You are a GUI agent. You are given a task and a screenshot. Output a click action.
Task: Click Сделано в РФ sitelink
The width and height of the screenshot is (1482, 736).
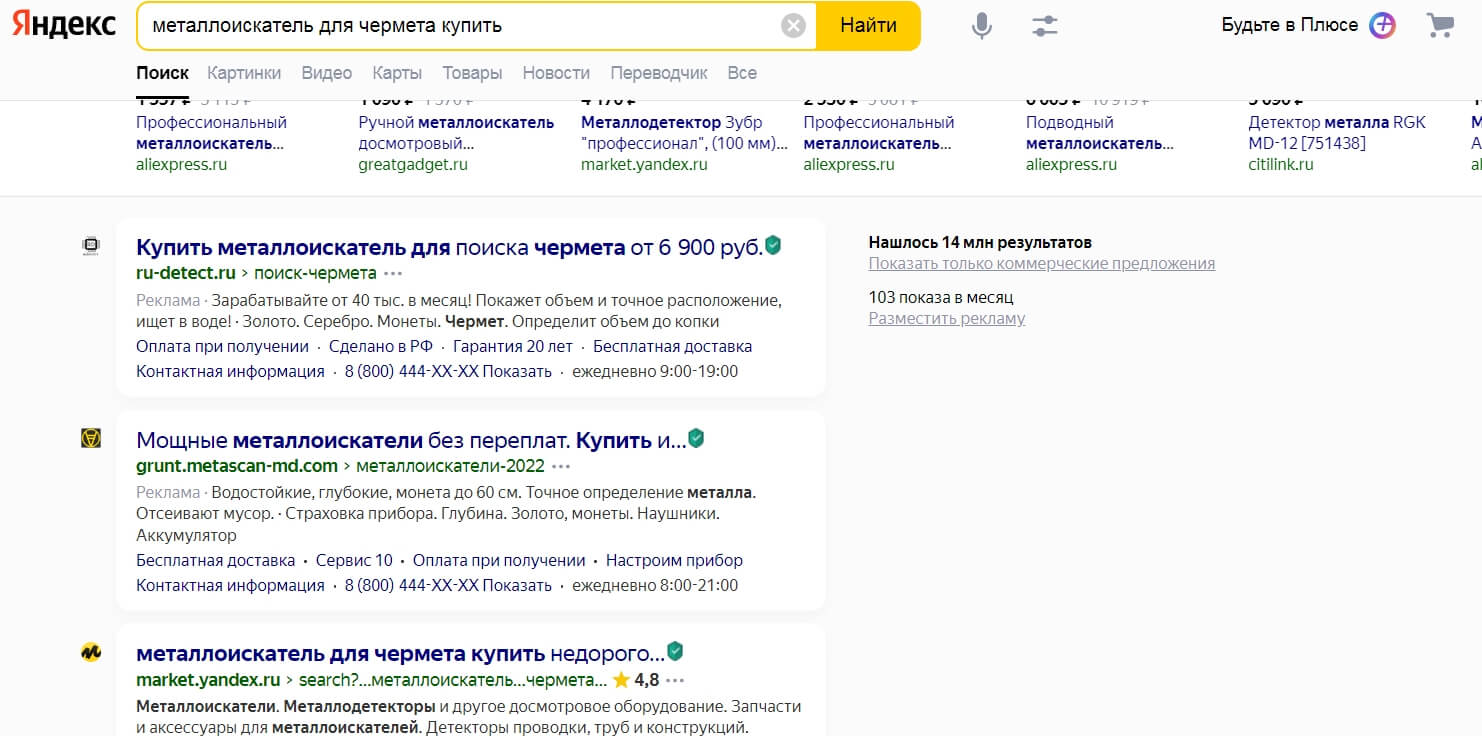tap(381, 347)
